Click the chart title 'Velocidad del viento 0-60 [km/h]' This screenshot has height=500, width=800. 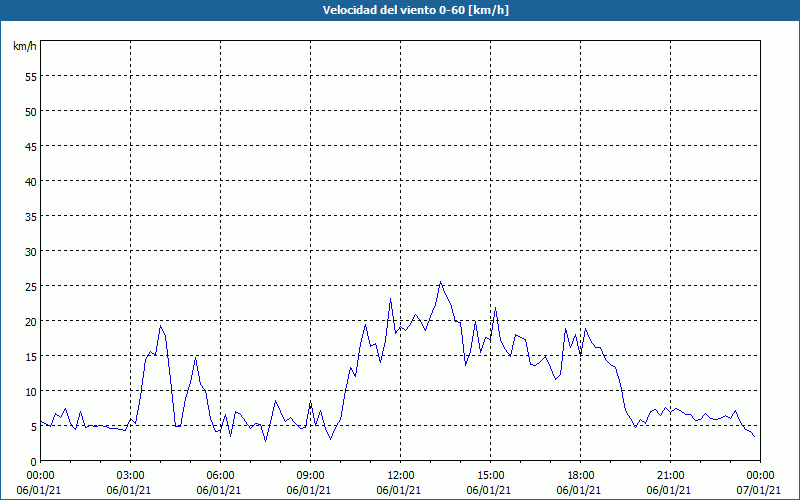415,10
